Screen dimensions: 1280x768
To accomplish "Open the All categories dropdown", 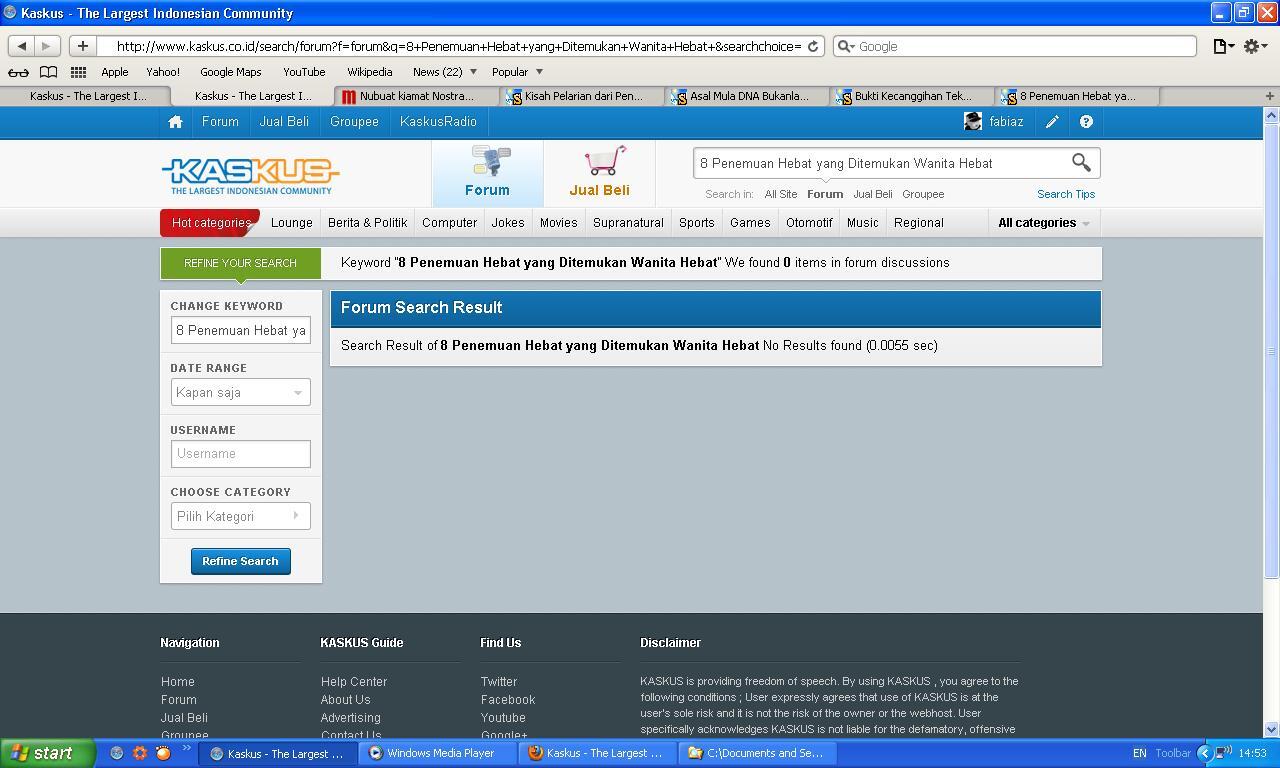I will (x=1043, y=223).
